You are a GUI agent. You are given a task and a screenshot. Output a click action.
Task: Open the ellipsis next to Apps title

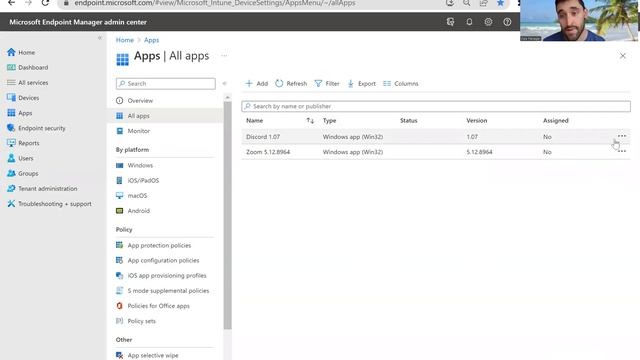coord(224,56)
